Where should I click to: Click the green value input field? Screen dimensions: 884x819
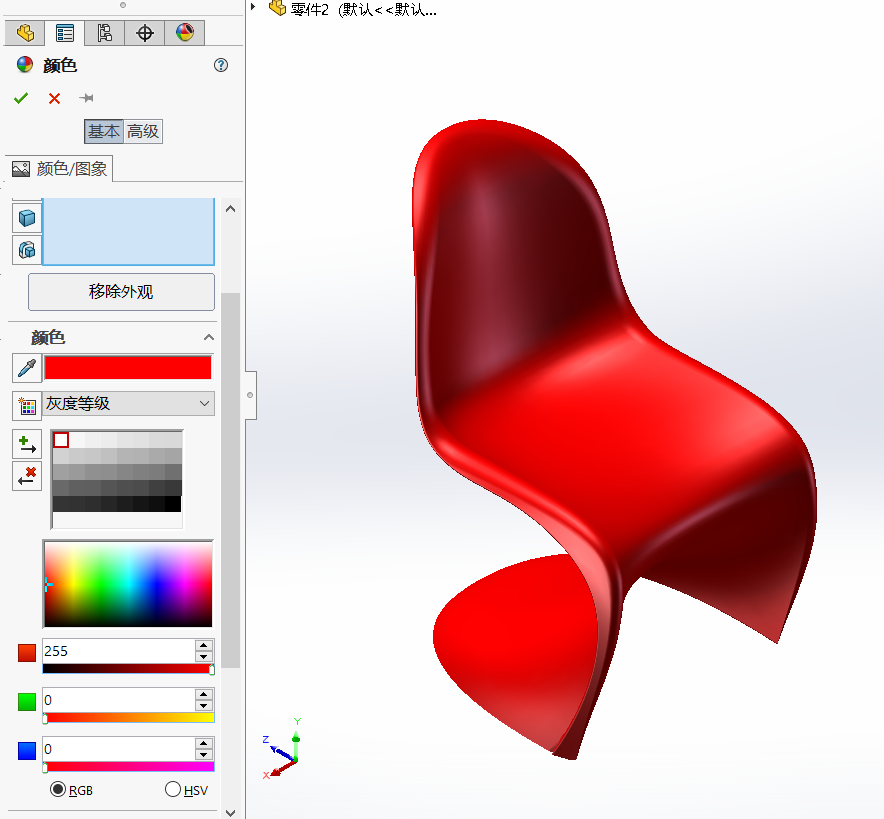tap(119, 700)
